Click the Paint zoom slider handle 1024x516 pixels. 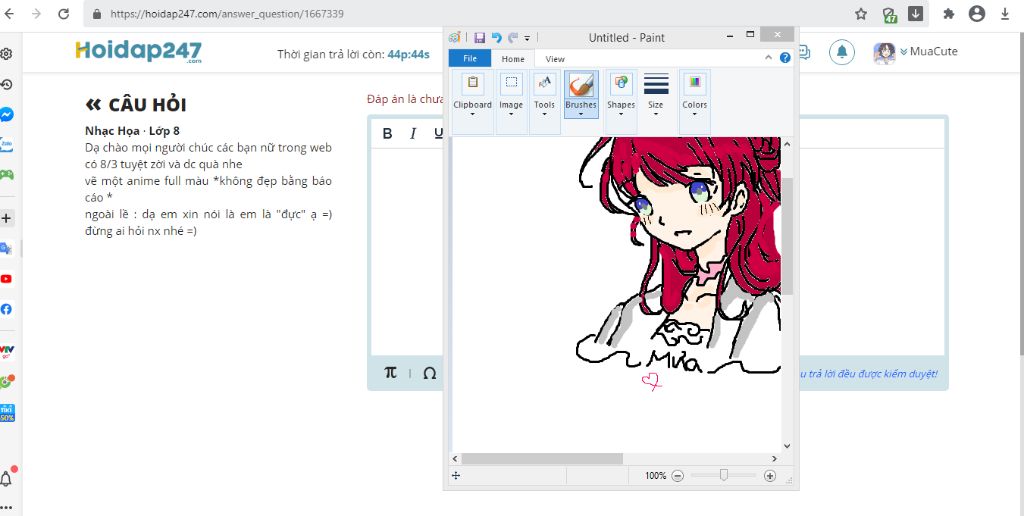point(724,476)
